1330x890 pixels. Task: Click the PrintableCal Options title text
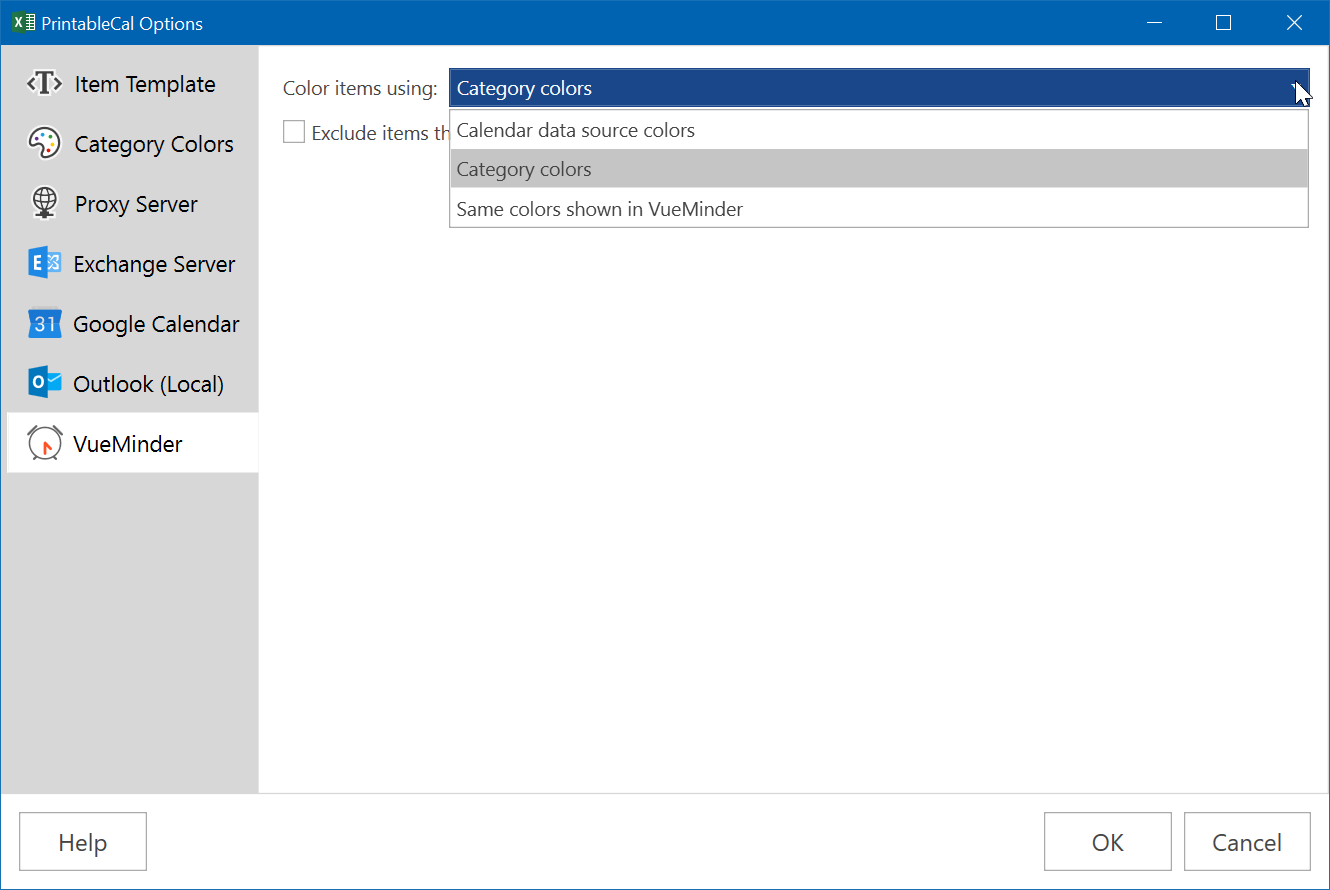point(122,24)
